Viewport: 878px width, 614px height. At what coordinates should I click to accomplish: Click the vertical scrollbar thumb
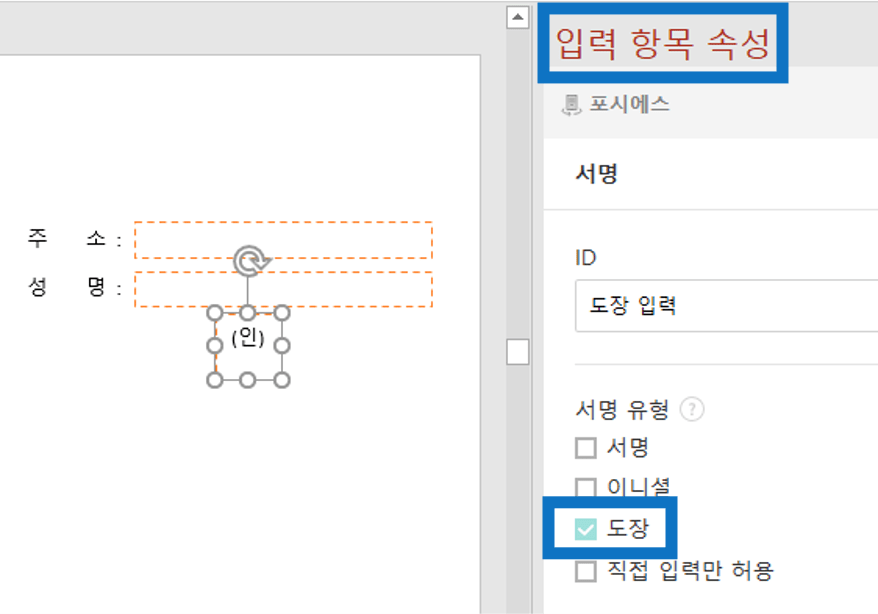tap(518, 352)
